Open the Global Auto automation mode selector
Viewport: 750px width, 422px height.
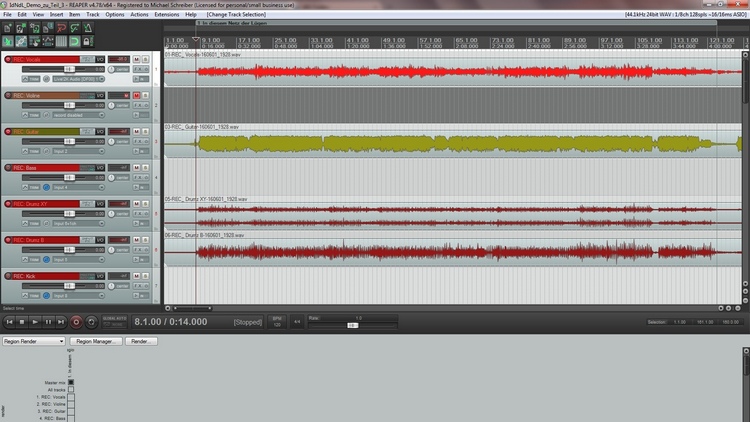coord(114,322)
